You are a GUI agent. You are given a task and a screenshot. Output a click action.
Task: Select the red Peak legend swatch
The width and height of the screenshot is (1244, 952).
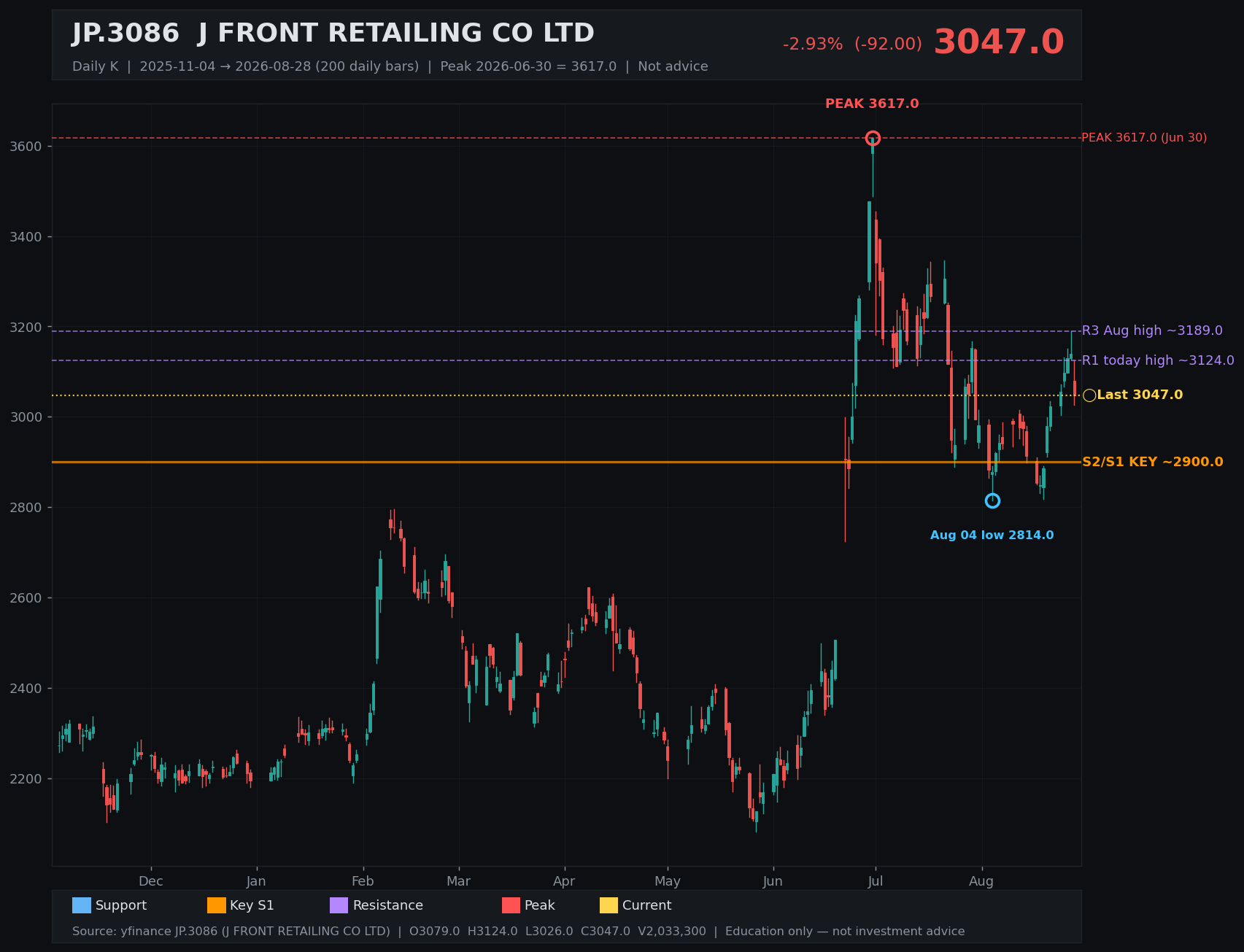click(x=511, y=905)
